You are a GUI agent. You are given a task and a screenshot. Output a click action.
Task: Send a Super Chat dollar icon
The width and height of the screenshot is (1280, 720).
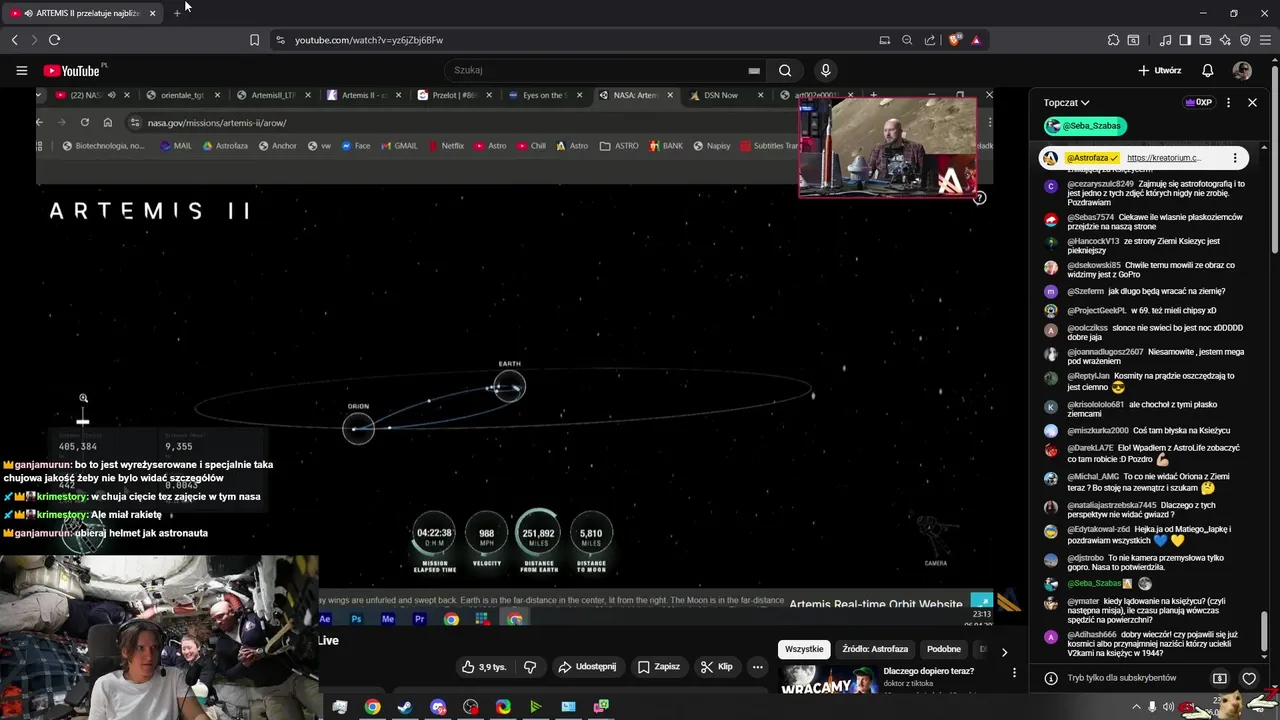(1220, 678)
